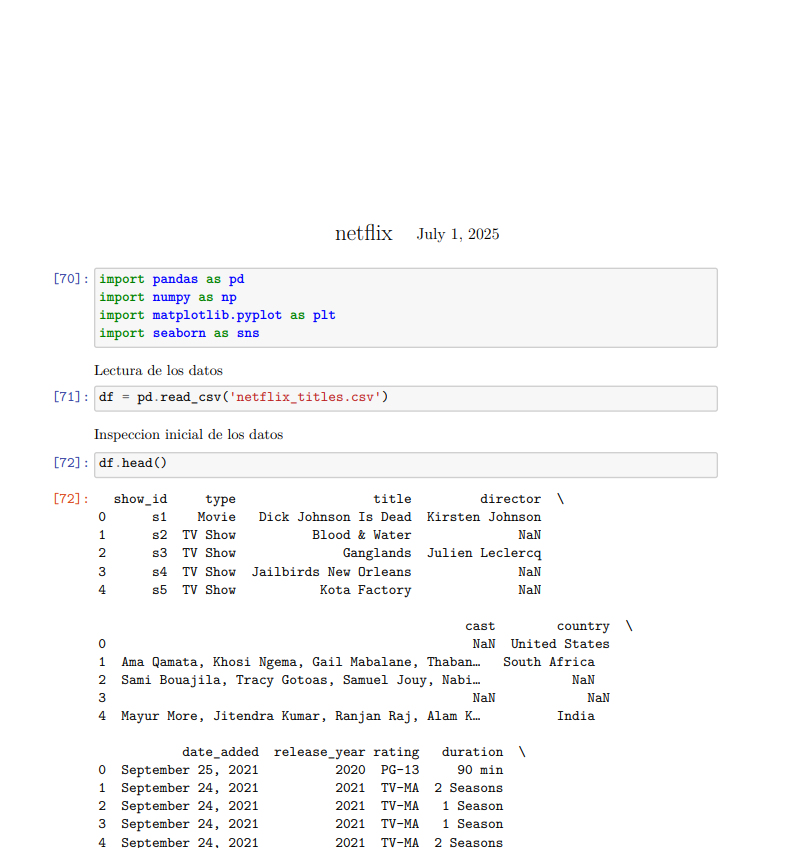This screenshot has width=809, height=848.
Task: Click the 'type' column header
Action: pos(221,499)
